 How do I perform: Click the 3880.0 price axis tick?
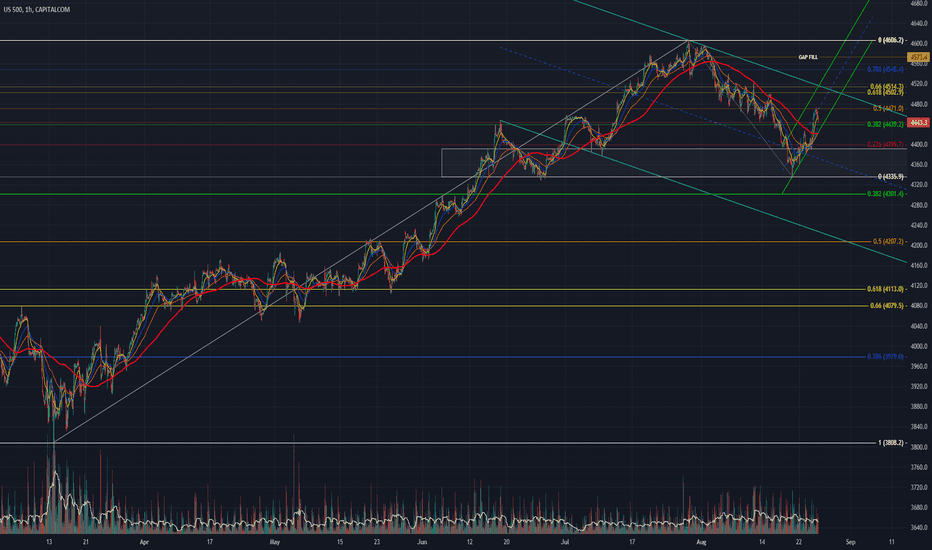click(x=918, y=407)
